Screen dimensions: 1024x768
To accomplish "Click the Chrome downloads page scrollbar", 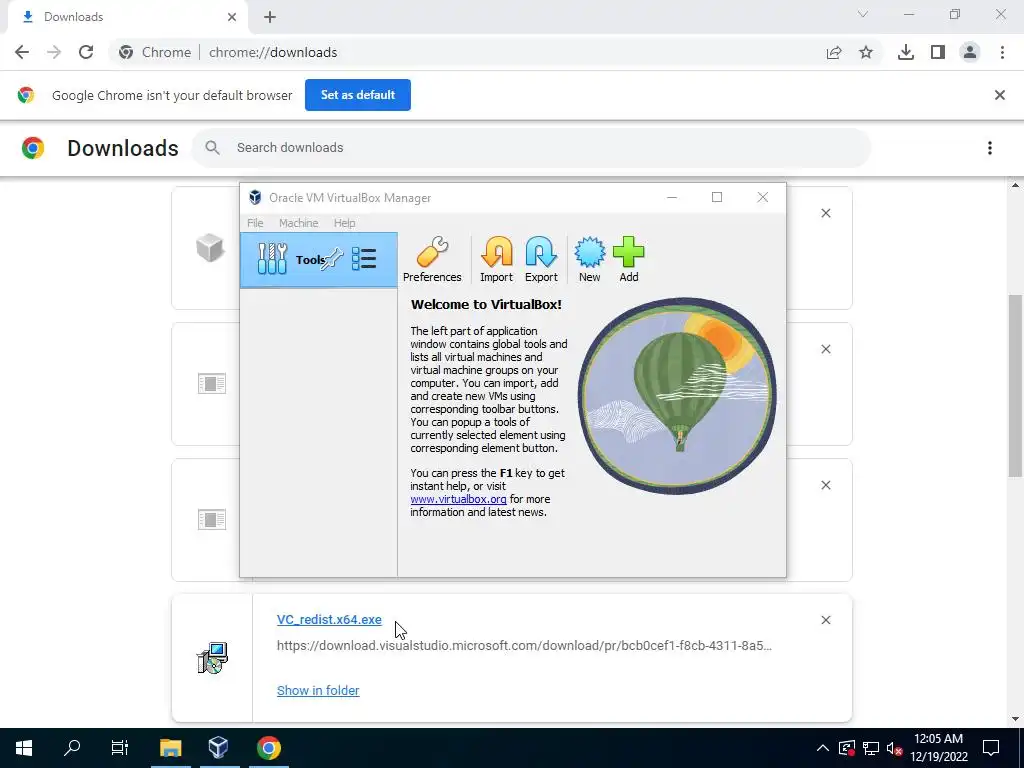I will pos(1015,385).
